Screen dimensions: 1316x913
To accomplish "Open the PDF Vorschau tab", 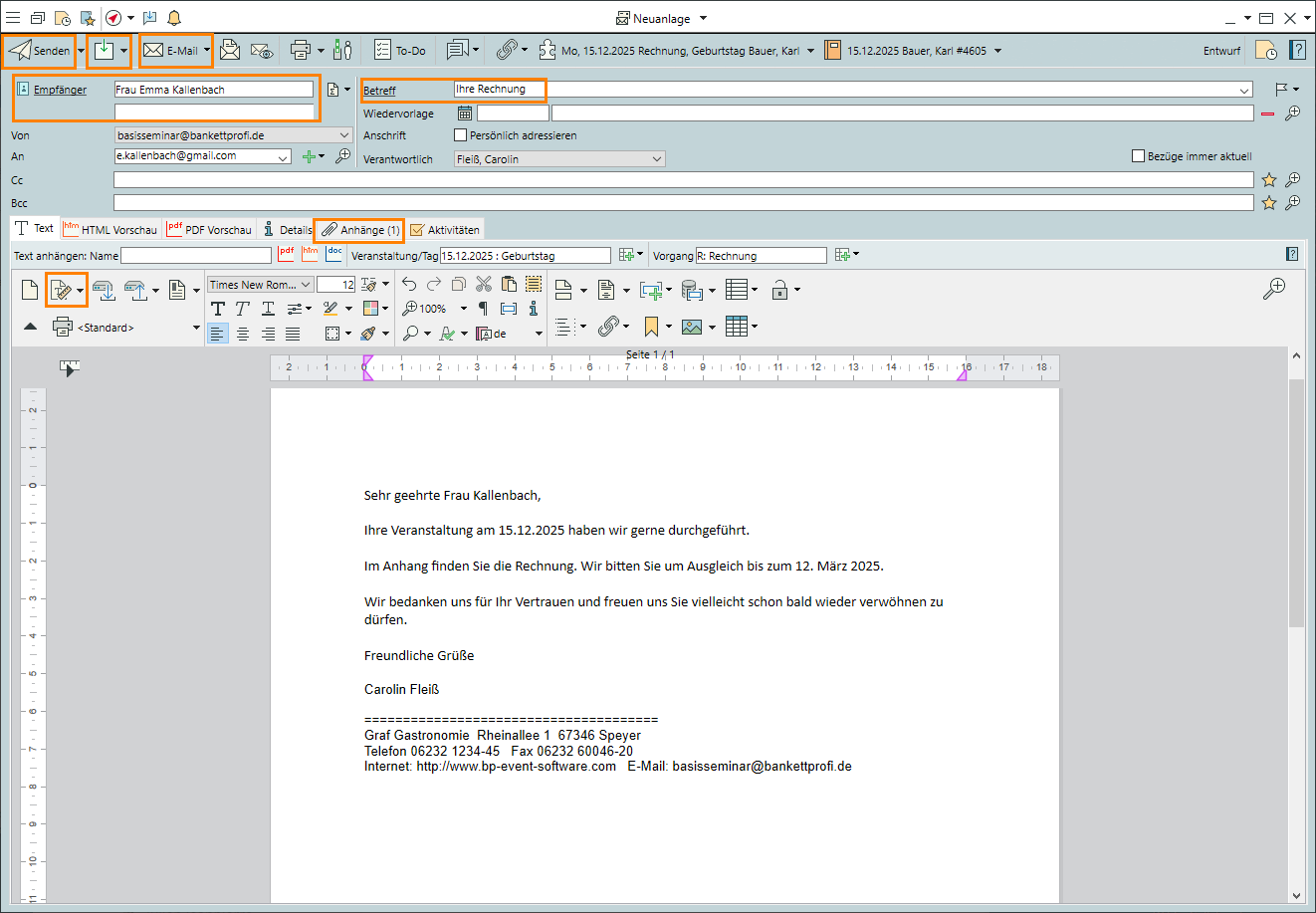I will pyautogui.click(x=210, y=230).
